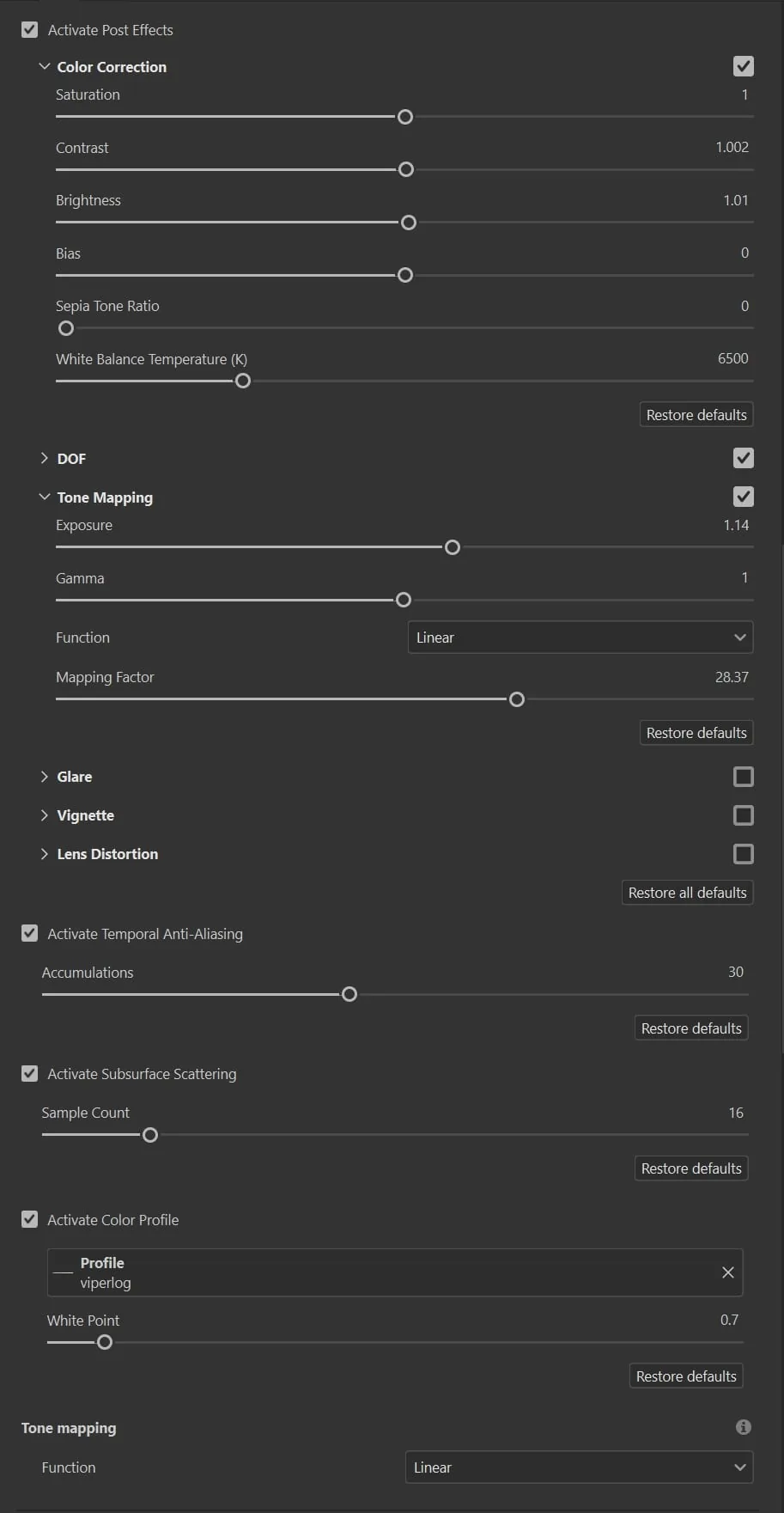Click the White Point slider handle
The height and width of the screenshot is (1513, 784).
(105, 1342)
